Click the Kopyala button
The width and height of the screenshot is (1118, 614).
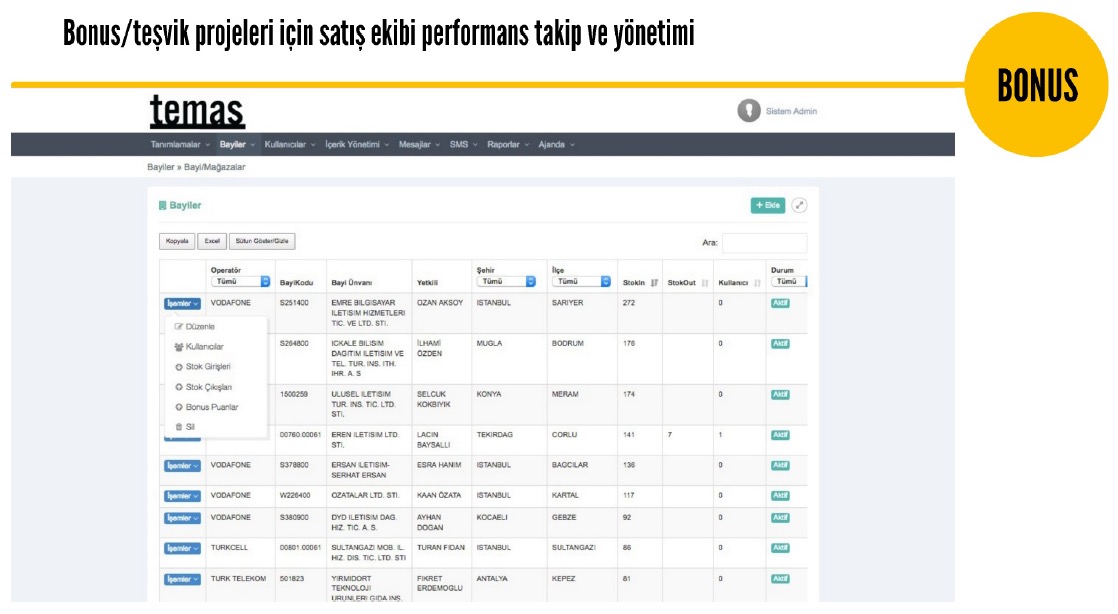pos(177,241)
